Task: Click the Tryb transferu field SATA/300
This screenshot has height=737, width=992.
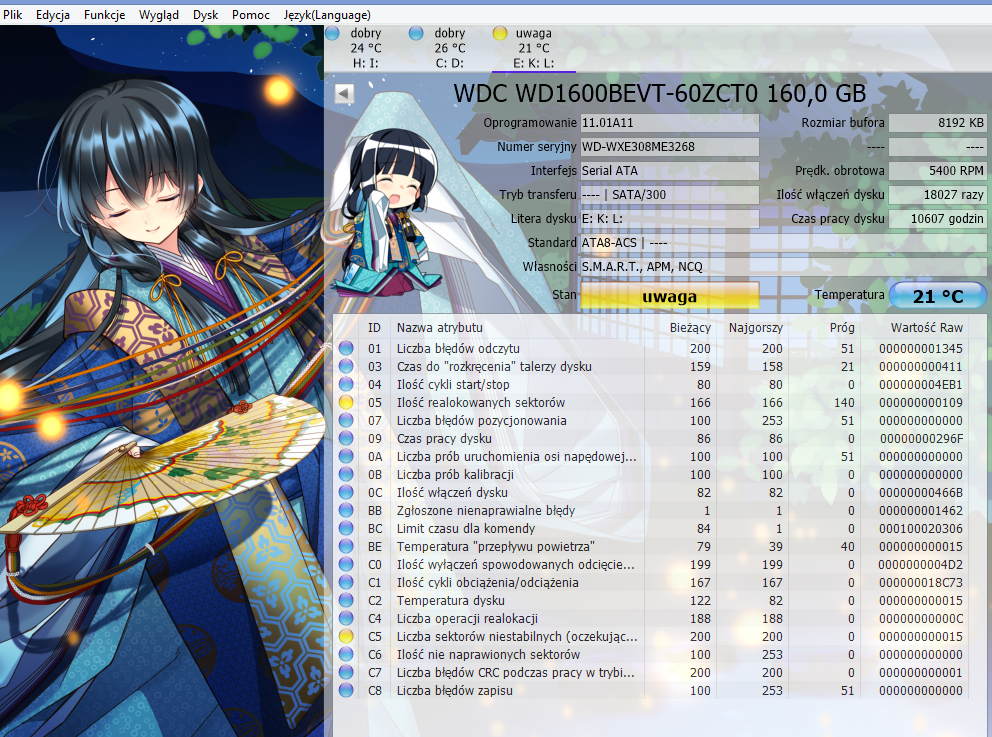Action: pos(669,195)
